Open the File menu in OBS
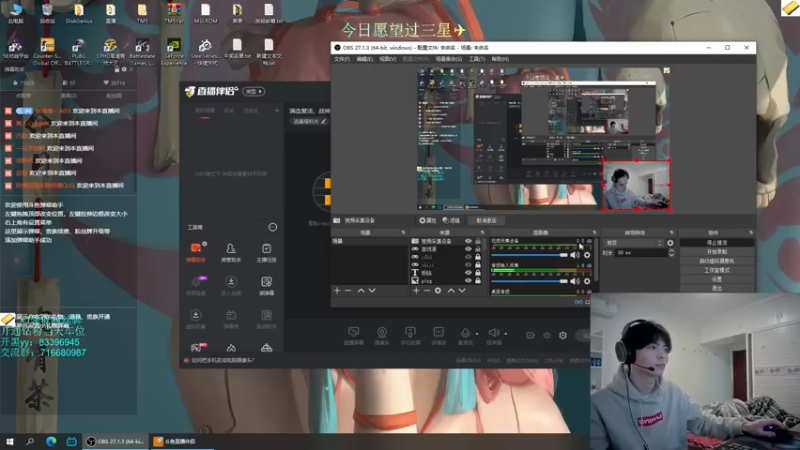This screenshot has width=800, height=450. pos(342,59)
